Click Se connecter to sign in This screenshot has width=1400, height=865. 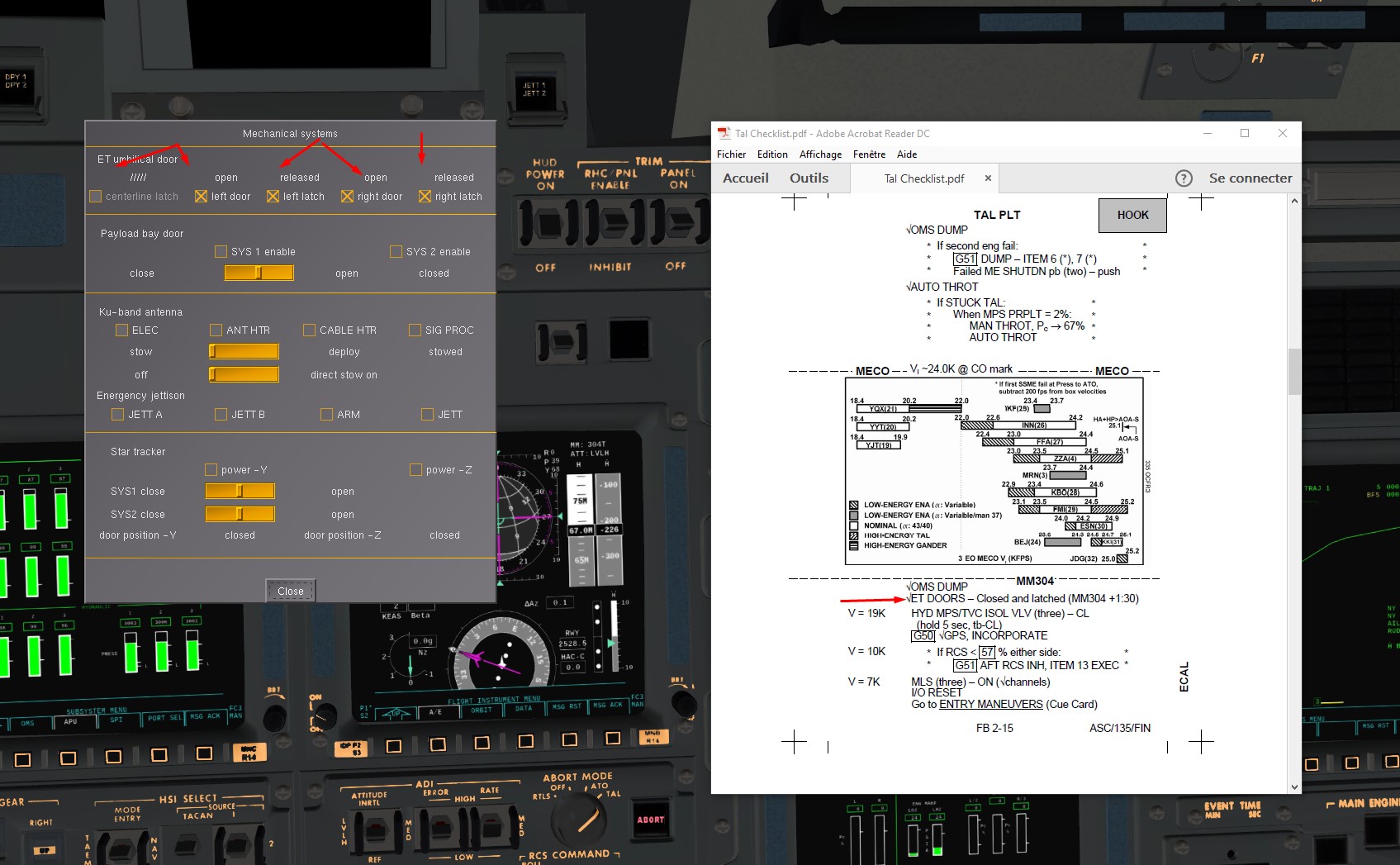[1251, 178]
